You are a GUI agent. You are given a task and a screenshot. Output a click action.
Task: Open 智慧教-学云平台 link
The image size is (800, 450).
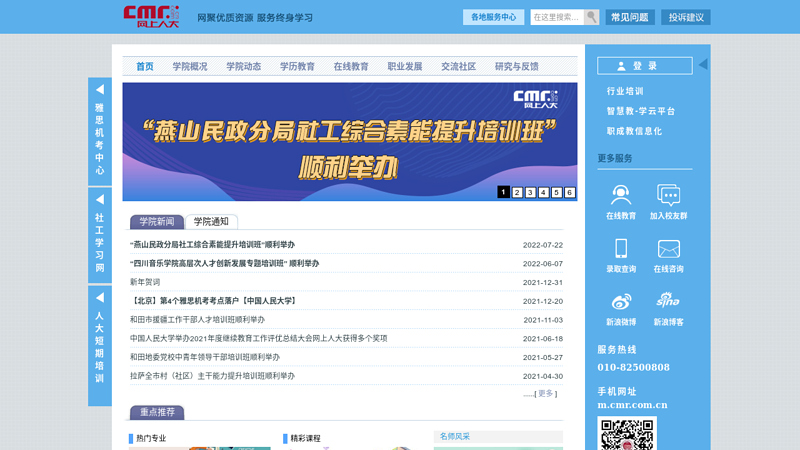pyautogui.click(x=641, y=111)
